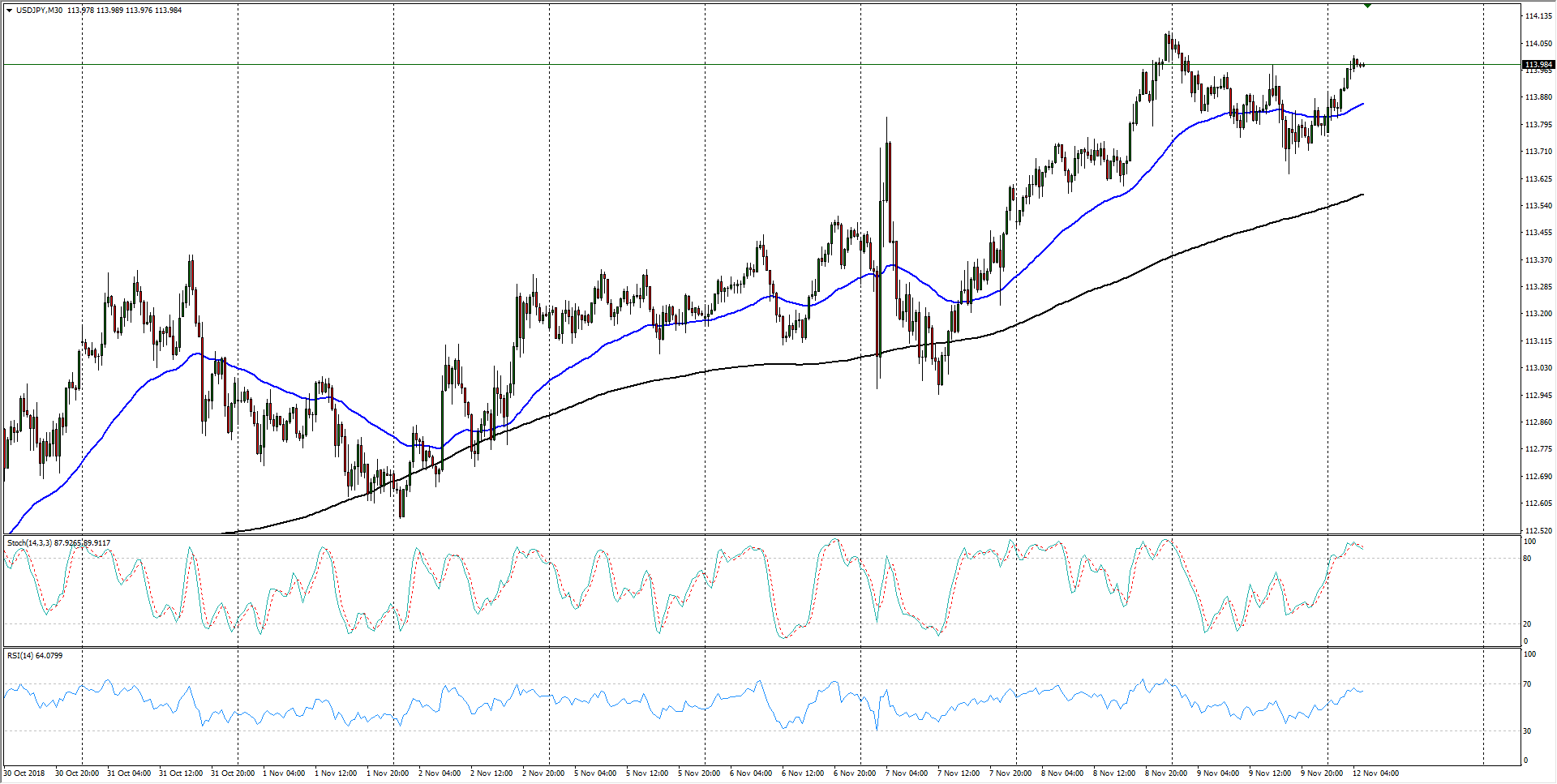Click the 114.050 price scale label
The image size is (1557, 784).
point(1538,43)
